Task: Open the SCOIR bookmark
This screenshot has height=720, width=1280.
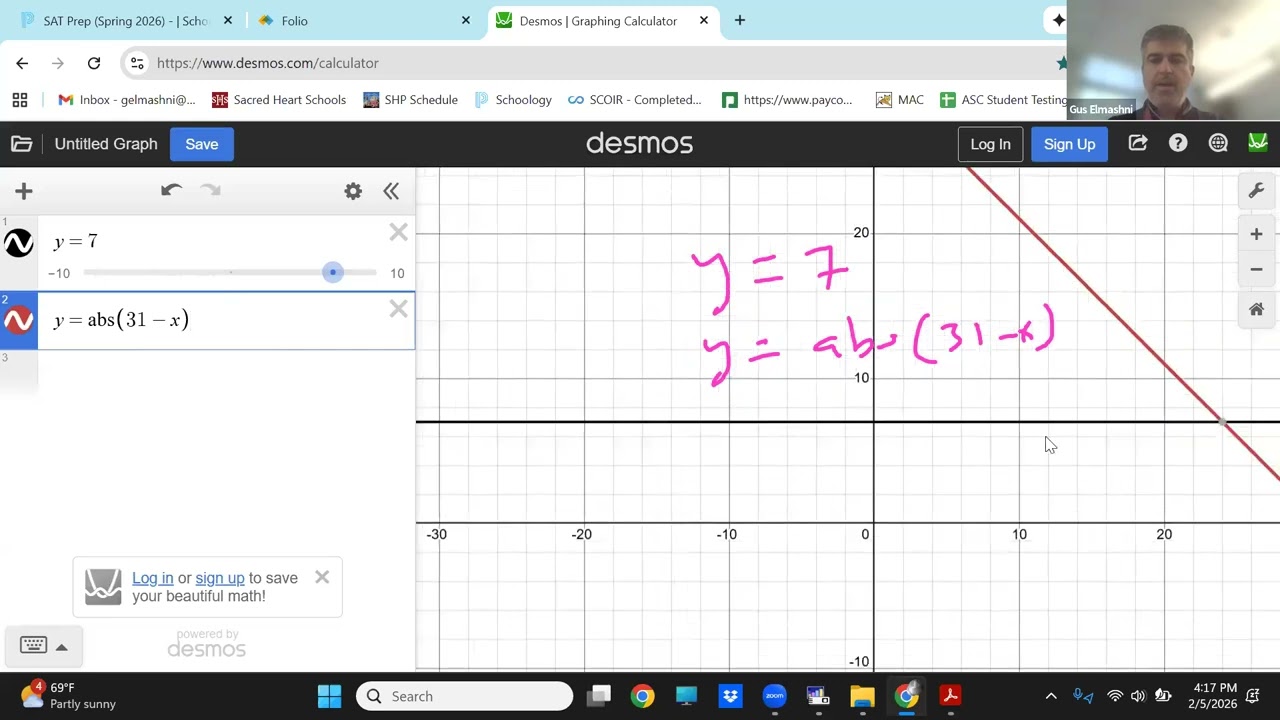Action: point(635,100)
